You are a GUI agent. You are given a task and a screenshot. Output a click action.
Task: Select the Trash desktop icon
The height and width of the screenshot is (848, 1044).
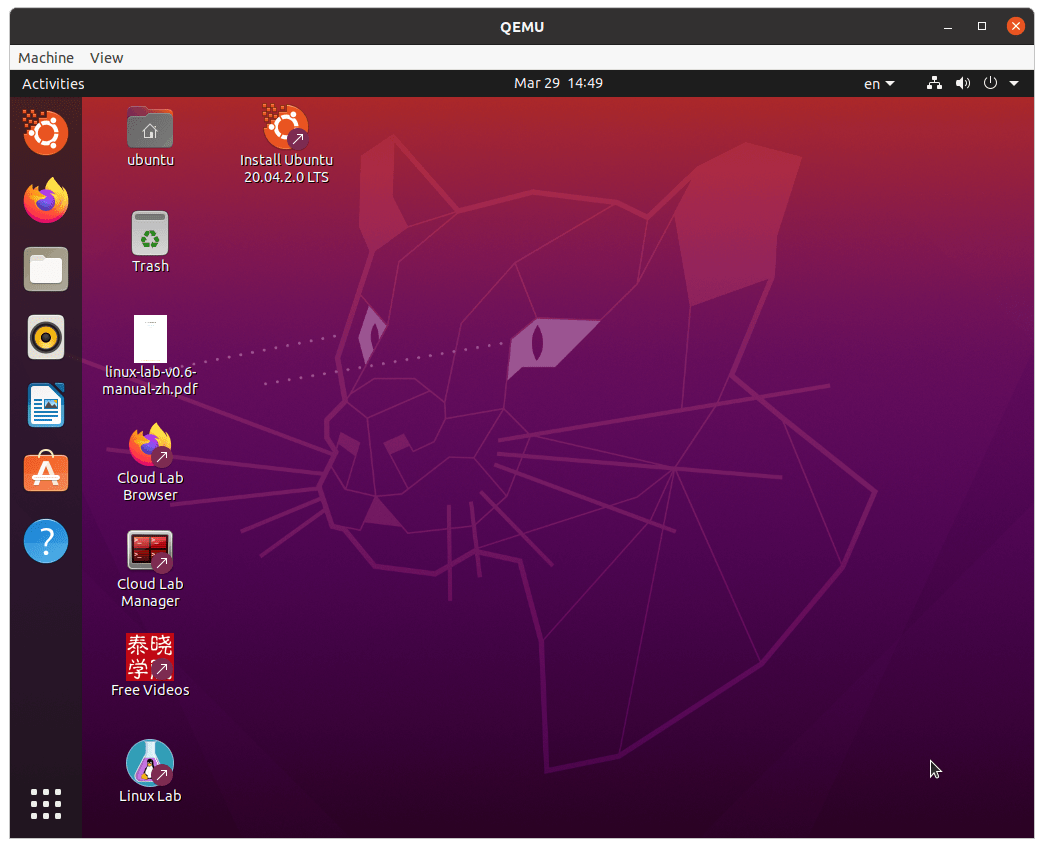coord(150,242)
